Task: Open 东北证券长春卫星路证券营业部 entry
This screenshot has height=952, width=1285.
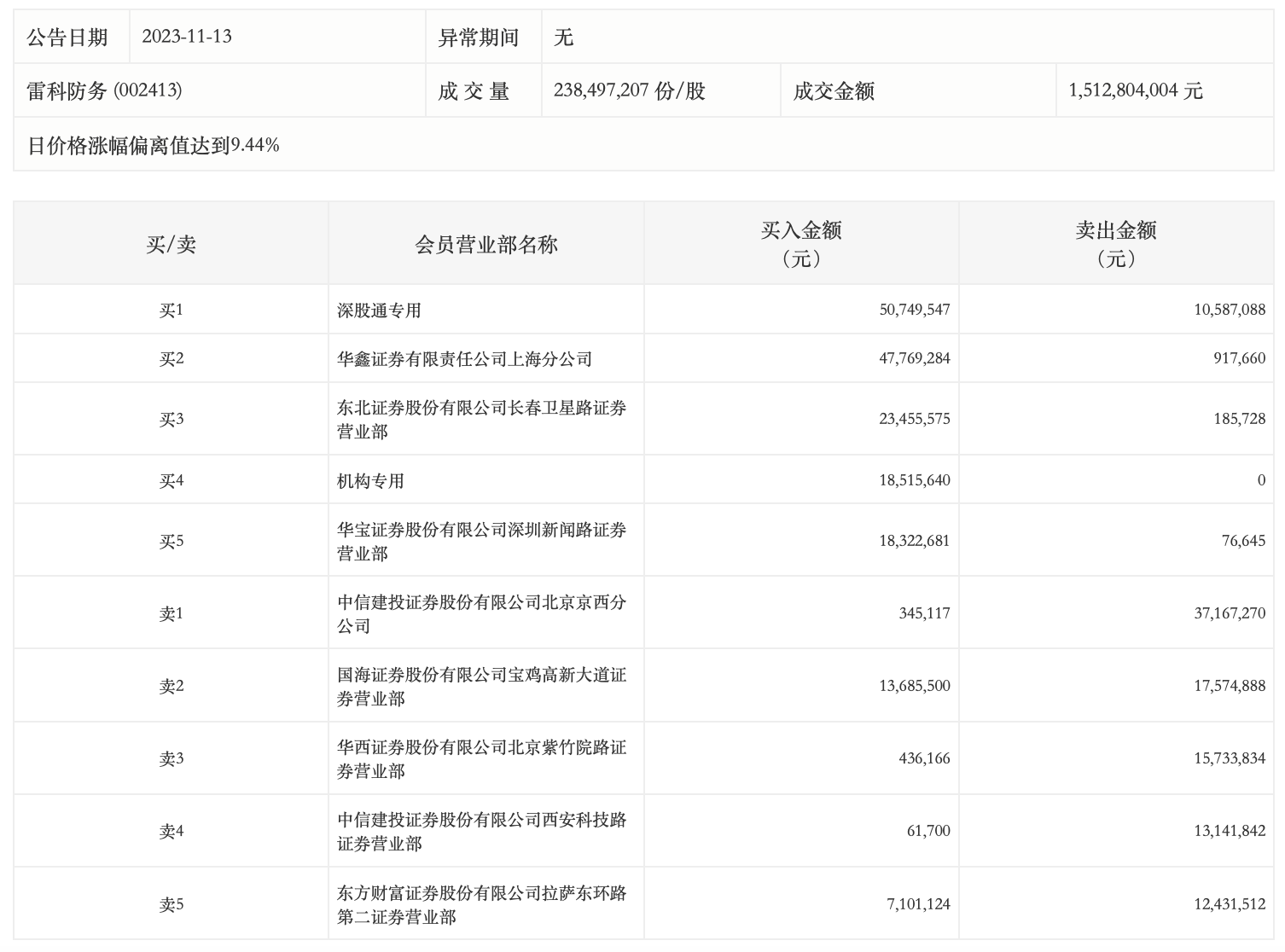Action: coord(481,420)
